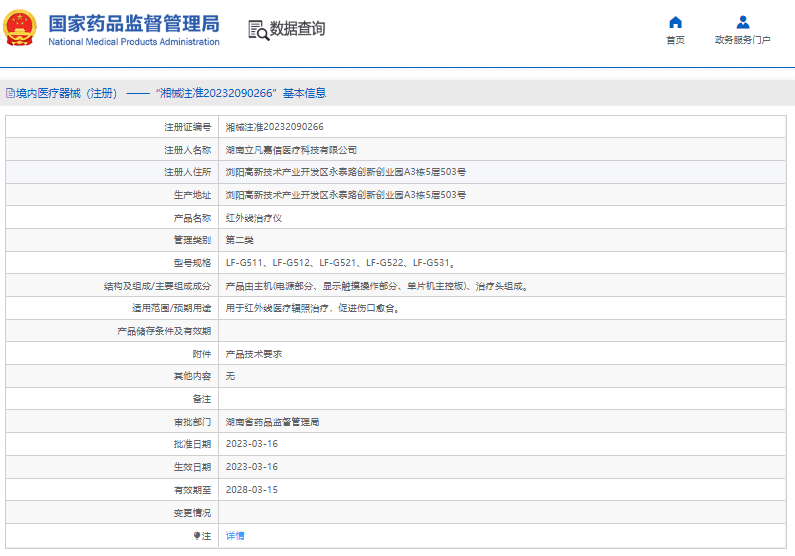Click the 型号规格 row label
The width and height of the screenshot is (795, 556).
click(192, 263)
